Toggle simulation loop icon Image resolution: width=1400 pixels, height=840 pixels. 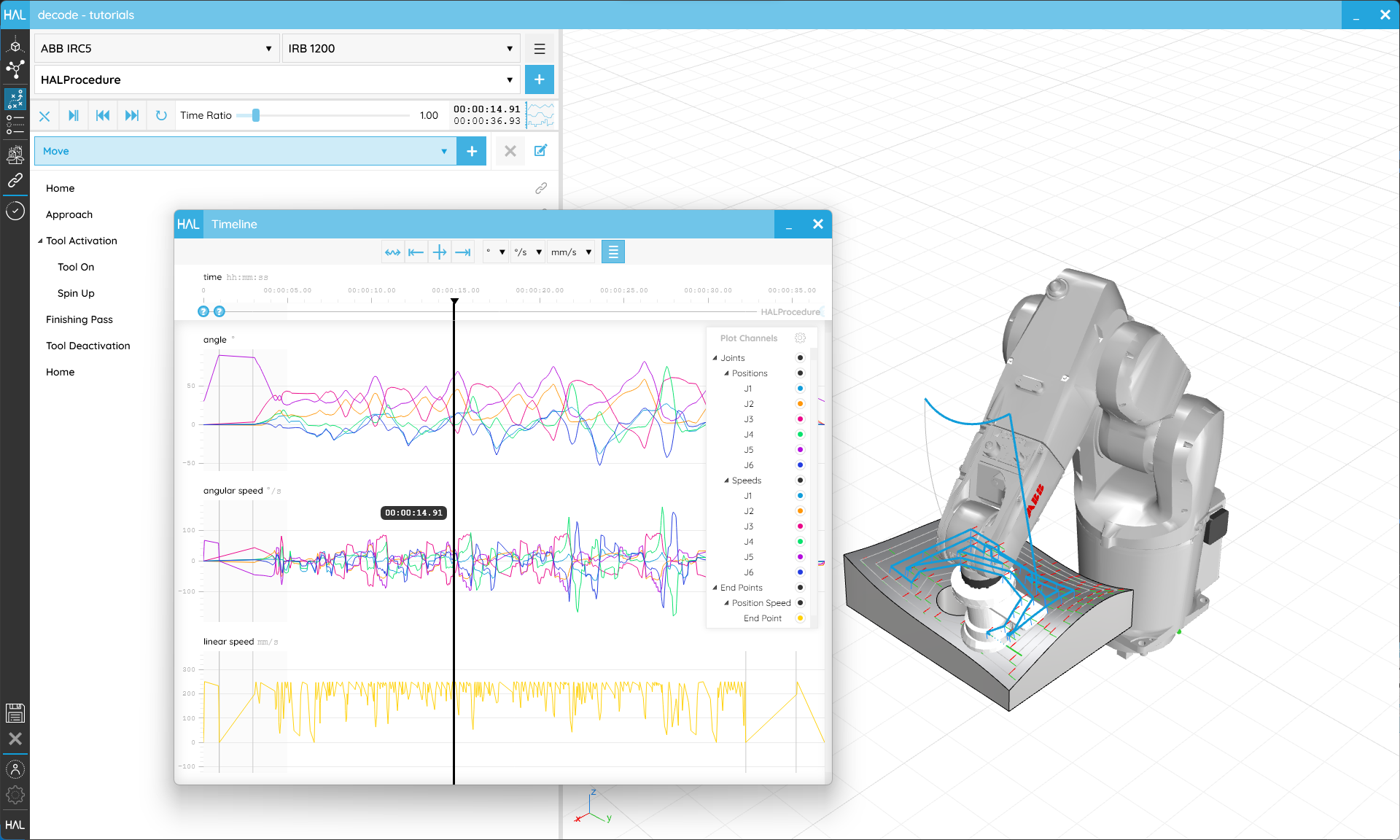(x=161, y=116)
